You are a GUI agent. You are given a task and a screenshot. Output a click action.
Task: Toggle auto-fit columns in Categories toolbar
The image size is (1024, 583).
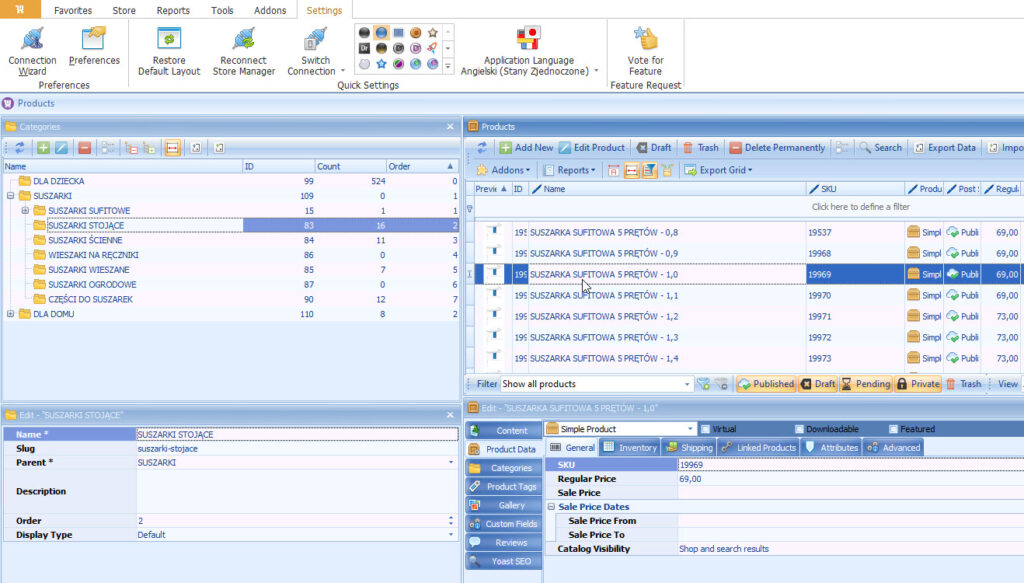(172, 148)
